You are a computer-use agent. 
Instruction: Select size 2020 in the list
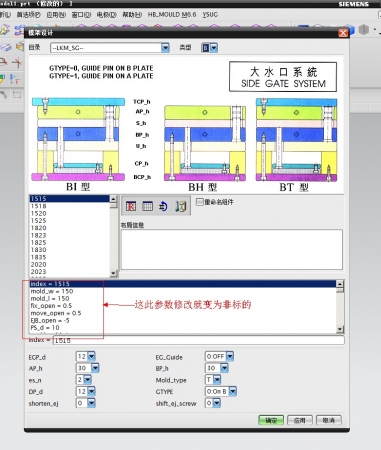[x=69, y=264]
